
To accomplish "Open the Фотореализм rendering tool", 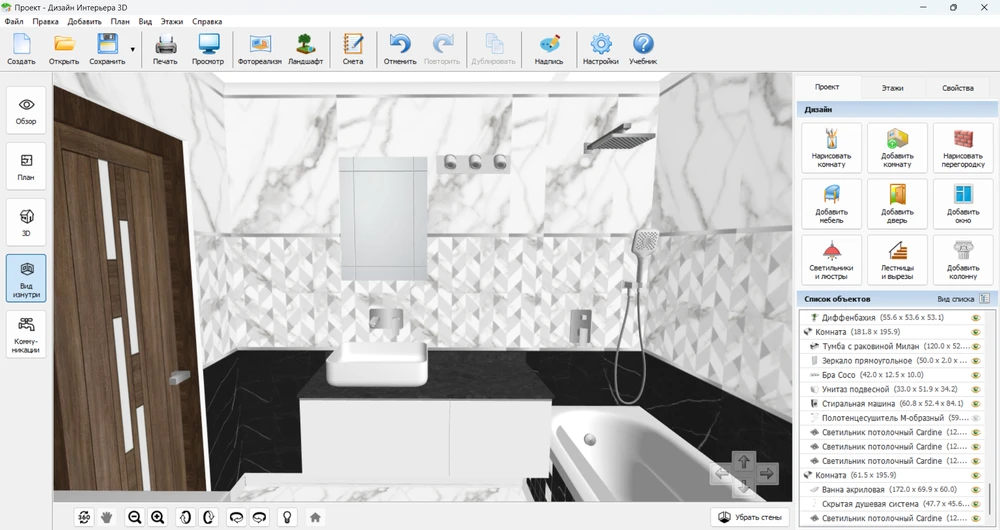I will click(260, 48).
